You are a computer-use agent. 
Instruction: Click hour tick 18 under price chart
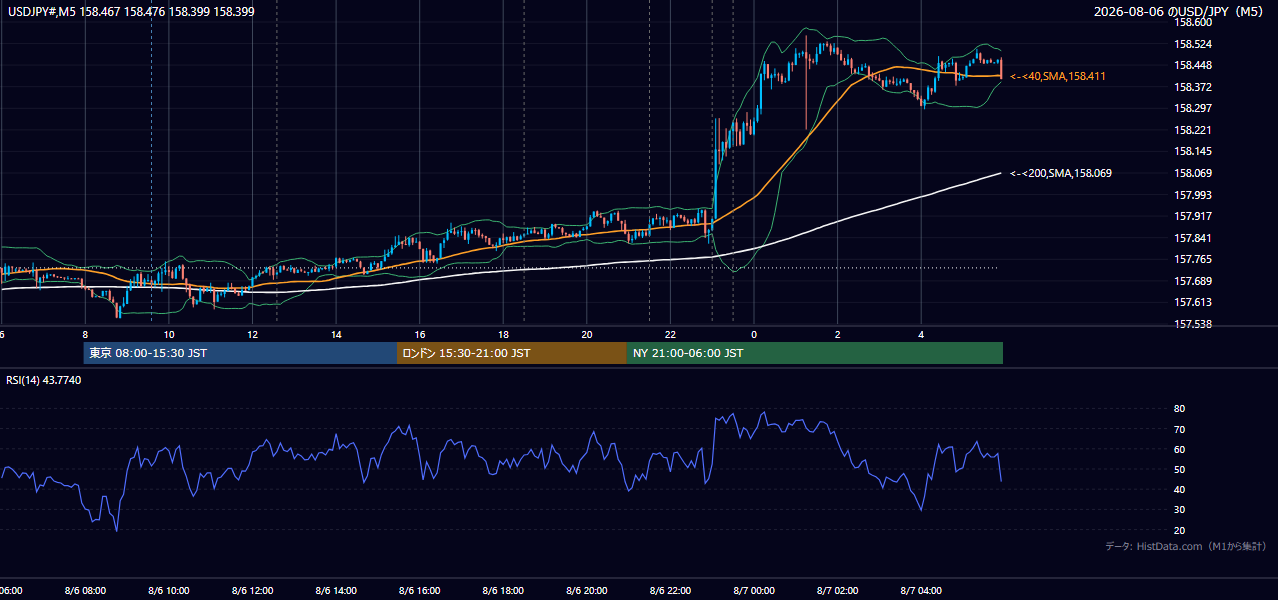point(503,335)
